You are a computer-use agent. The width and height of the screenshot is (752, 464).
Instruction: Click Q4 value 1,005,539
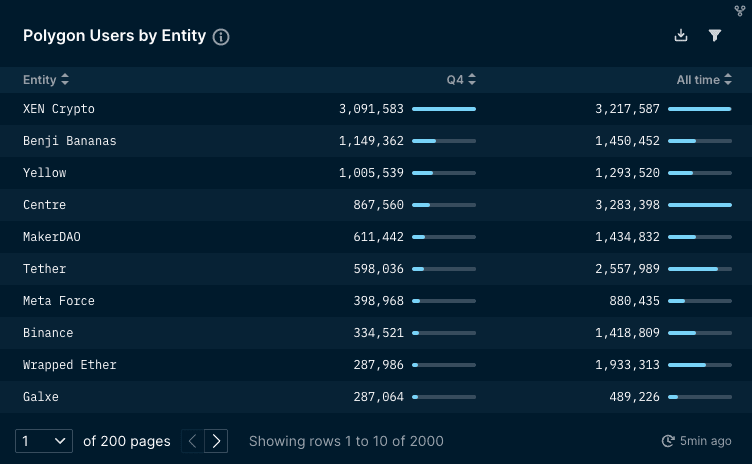pyautogui.click(x=371, y=173)
